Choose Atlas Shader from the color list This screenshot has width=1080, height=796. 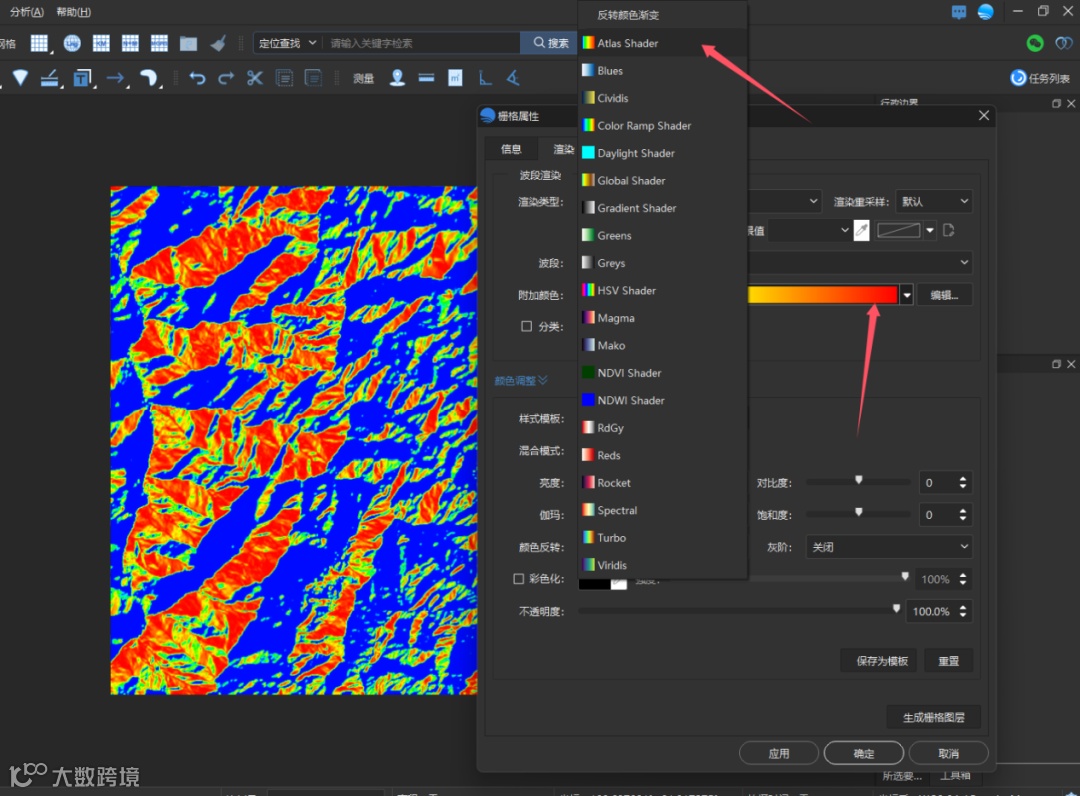627,43
